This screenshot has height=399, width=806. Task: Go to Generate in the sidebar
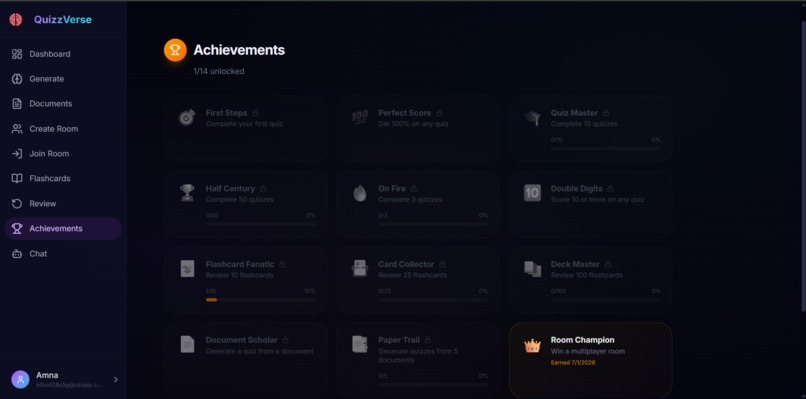(63, 79)
